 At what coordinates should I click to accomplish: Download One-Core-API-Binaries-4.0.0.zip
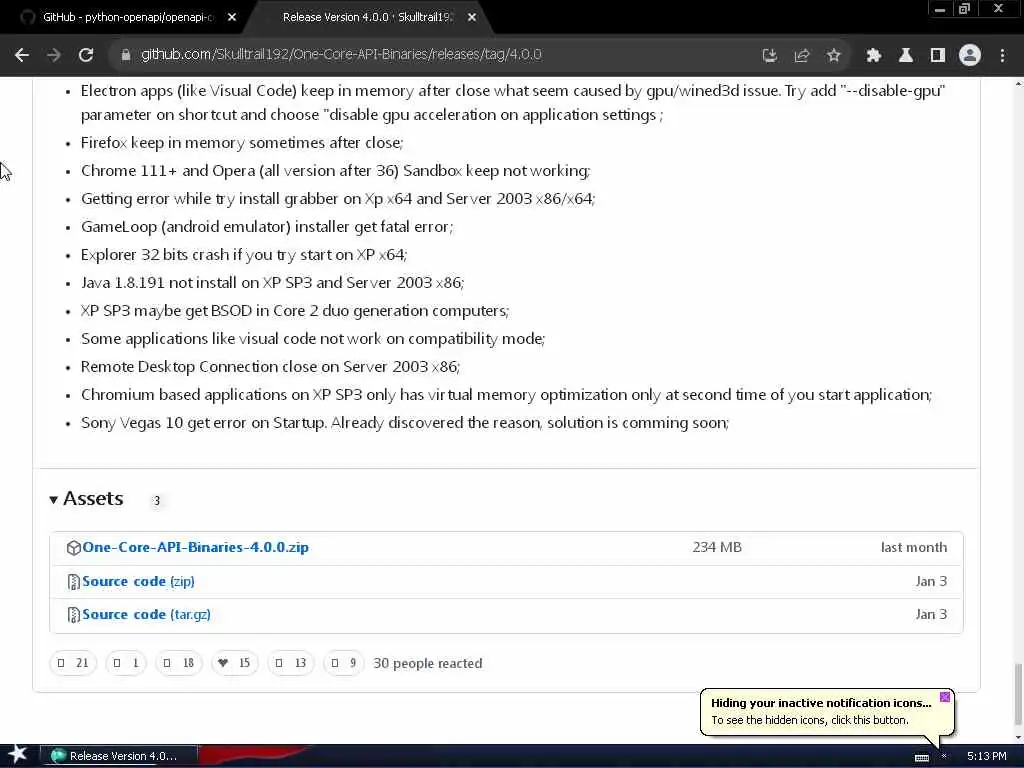coord(195,547)
